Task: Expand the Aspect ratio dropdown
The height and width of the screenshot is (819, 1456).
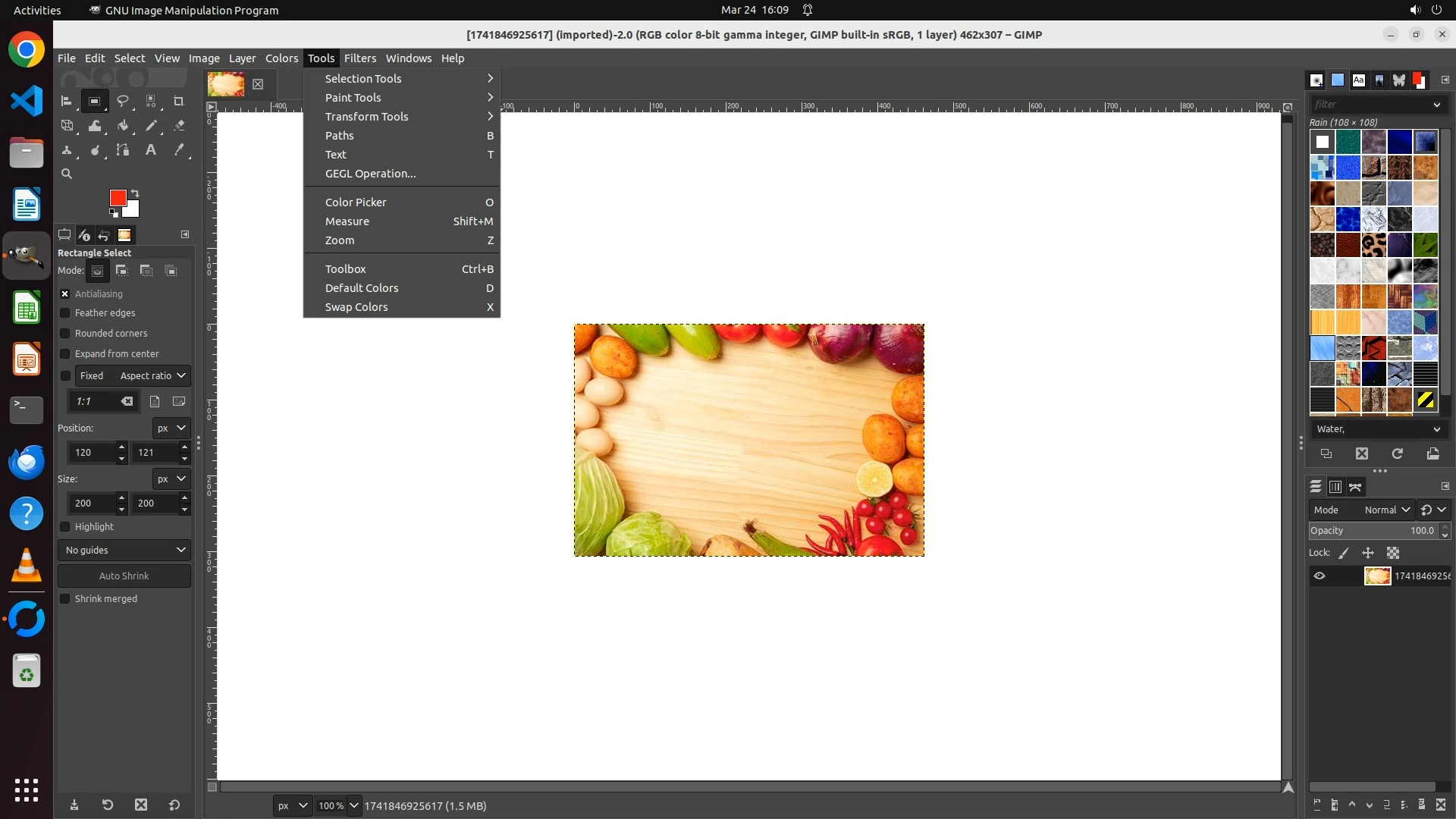Action: click(x=152, y=376)
